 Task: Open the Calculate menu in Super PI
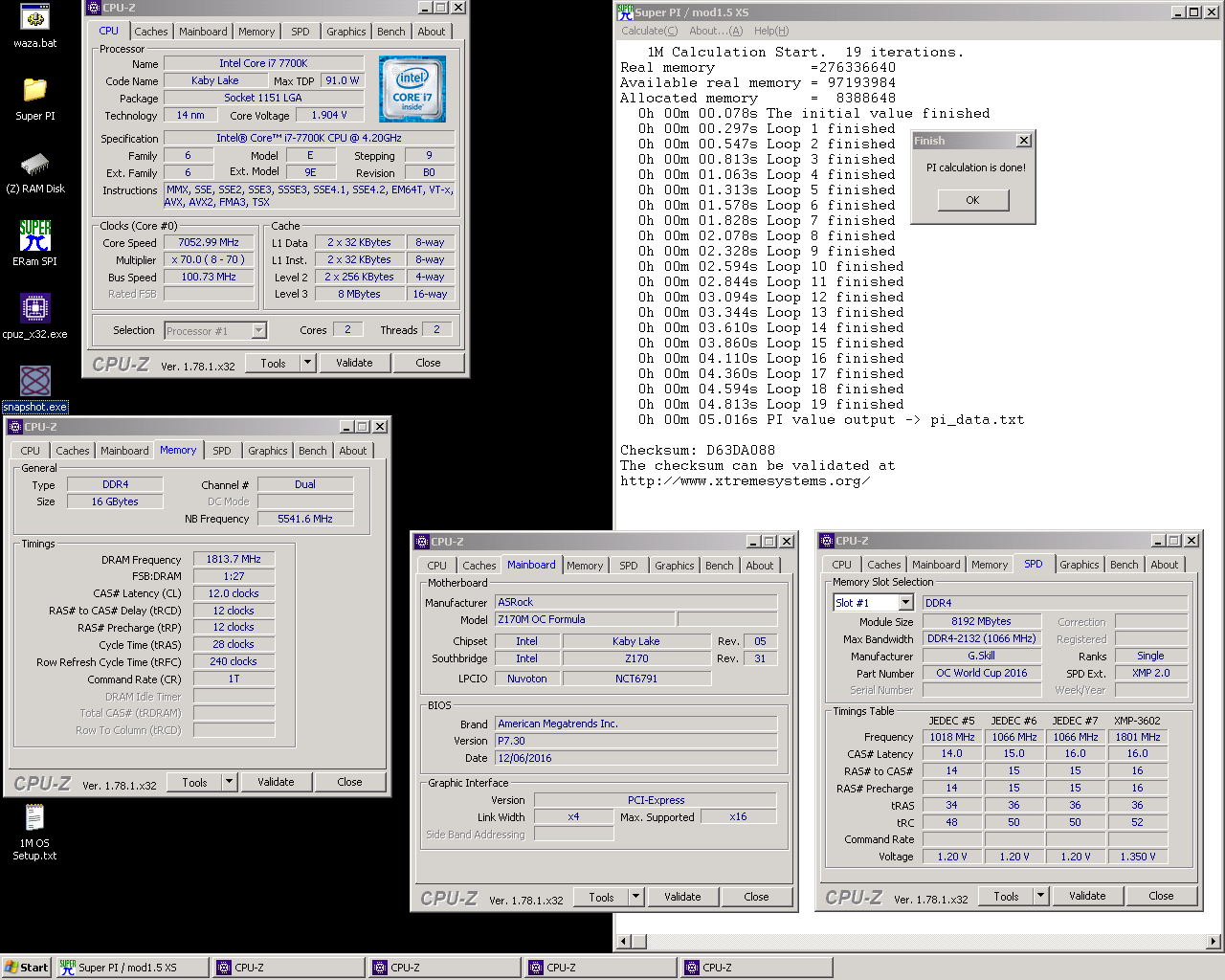[649, 31]
